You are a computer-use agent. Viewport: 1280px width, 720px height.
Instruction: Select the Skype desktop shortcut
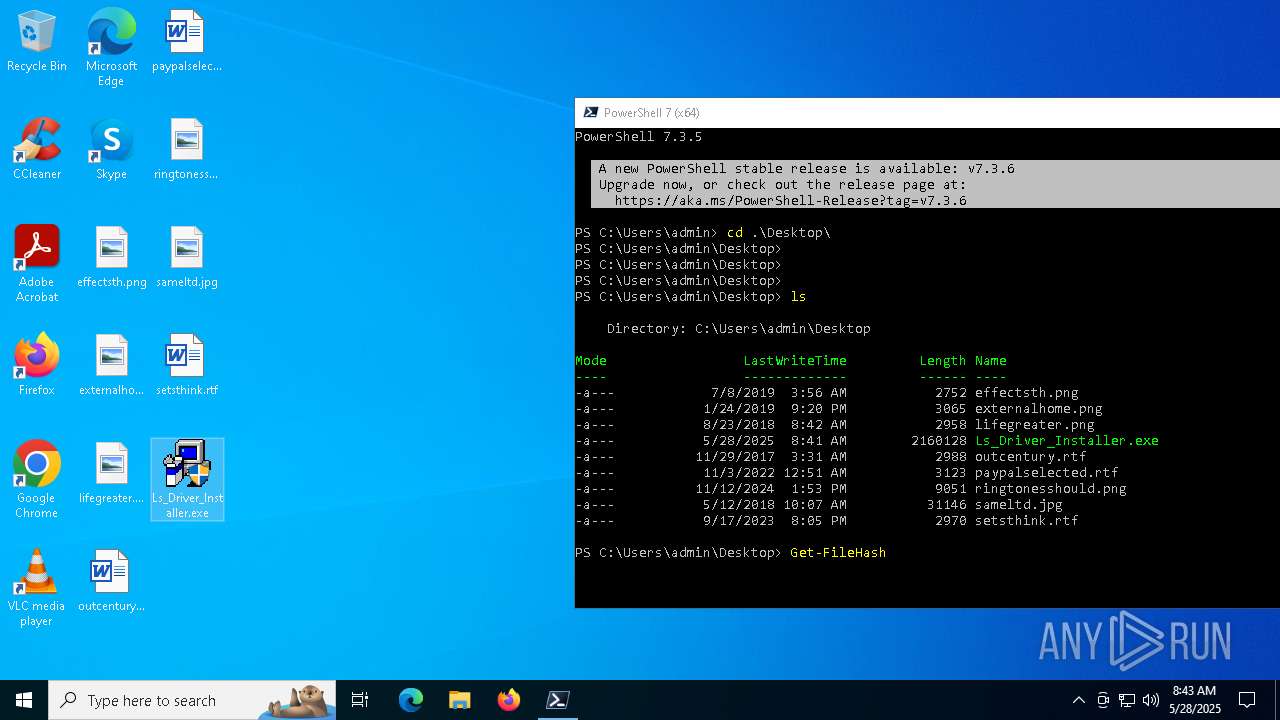[111, 150]
